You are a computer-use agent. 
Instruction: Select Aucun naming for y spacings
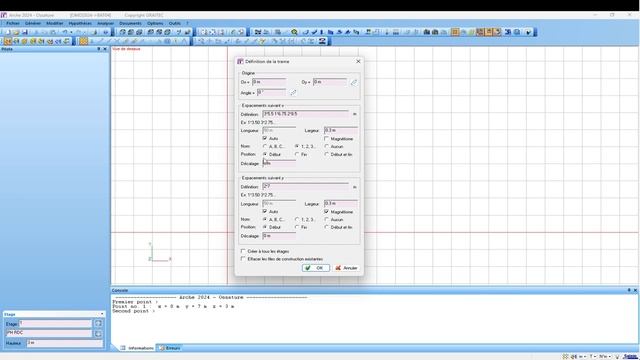pyautogui.click(x=327, y=219)
